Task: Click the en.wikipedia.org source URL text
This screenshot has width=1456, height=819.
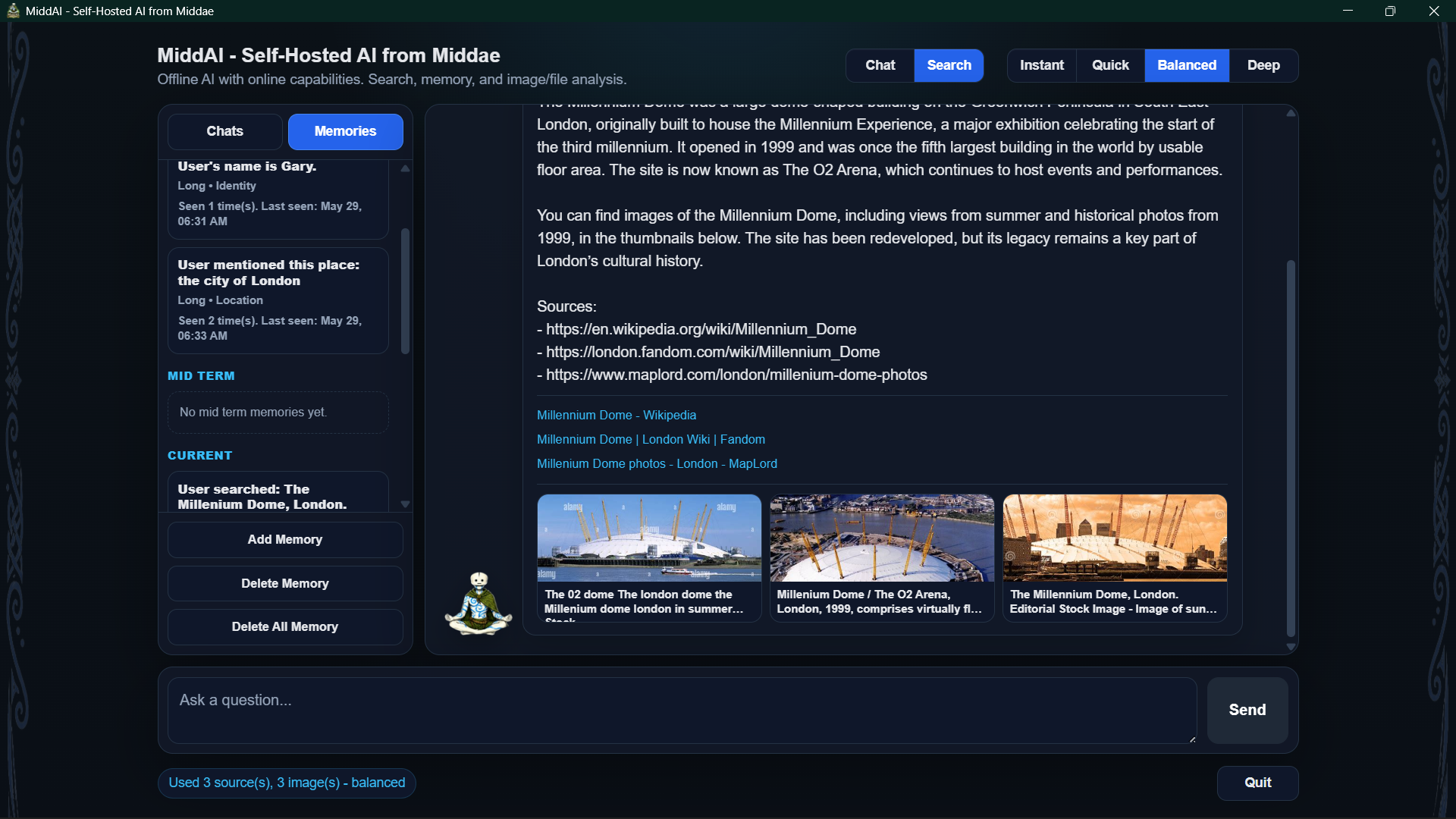Action: tap(701, 329)
